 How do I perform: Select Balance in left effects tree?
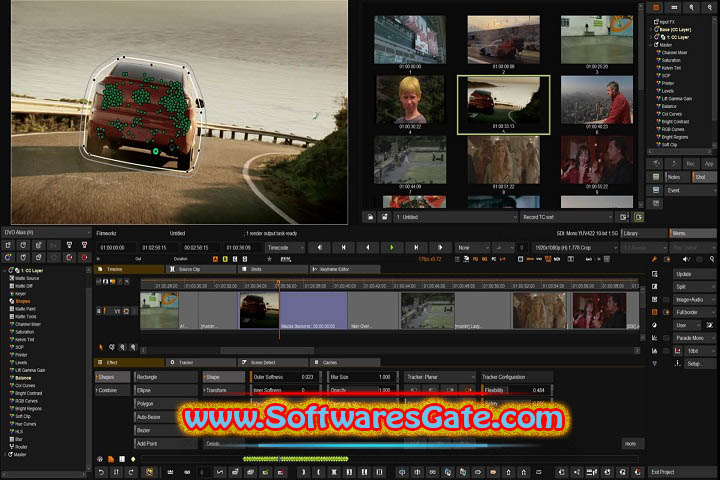(22, 378)
